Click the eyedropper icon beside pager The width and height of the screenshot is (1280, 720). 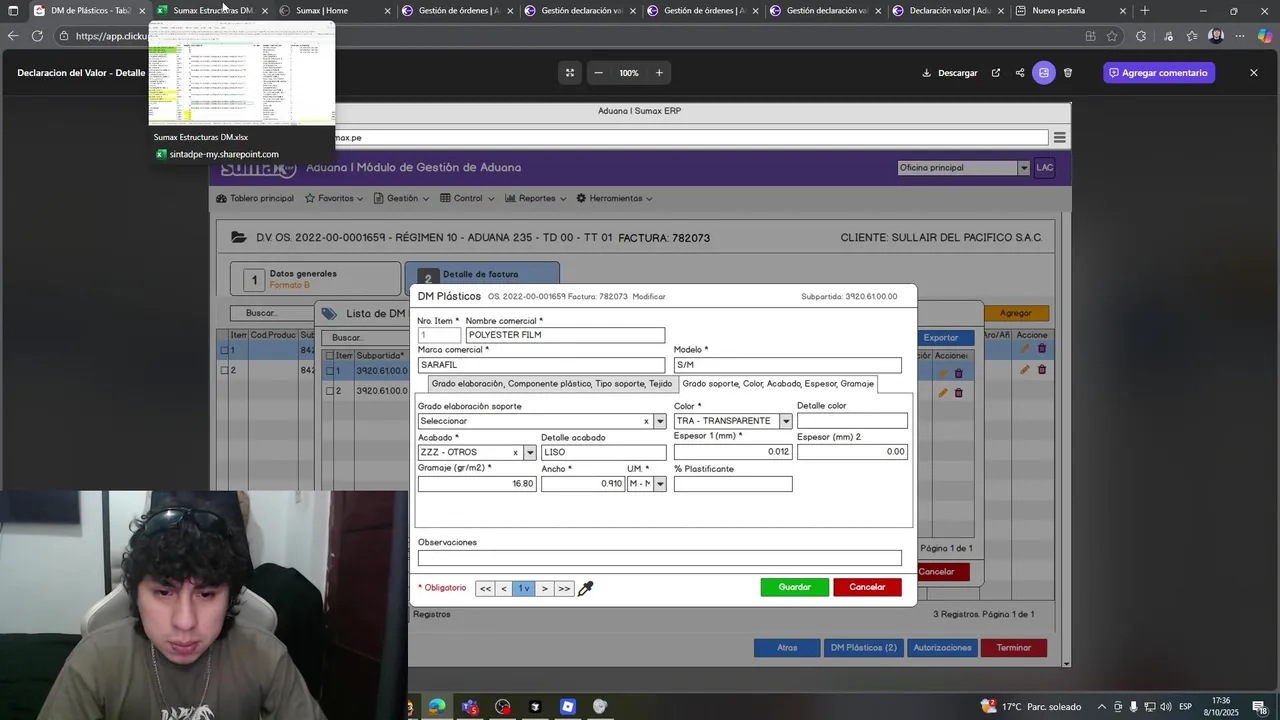(x=586, y=588)
